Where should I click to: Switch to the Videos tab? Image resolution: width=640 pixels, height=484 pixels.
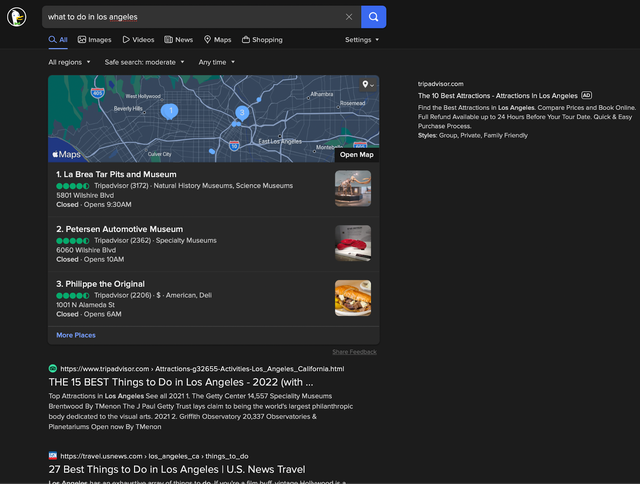(138, 40)
